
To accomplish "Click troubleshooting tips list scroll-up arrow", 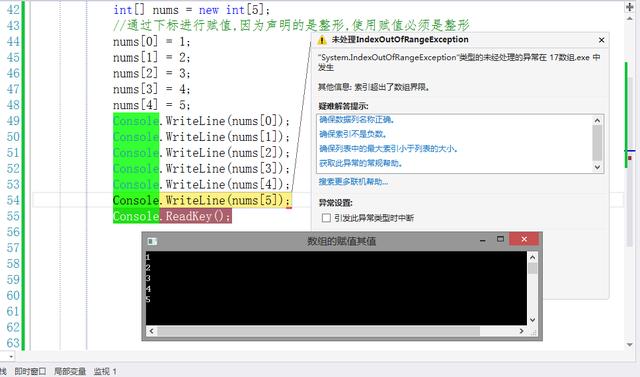I will click(598, 120).
